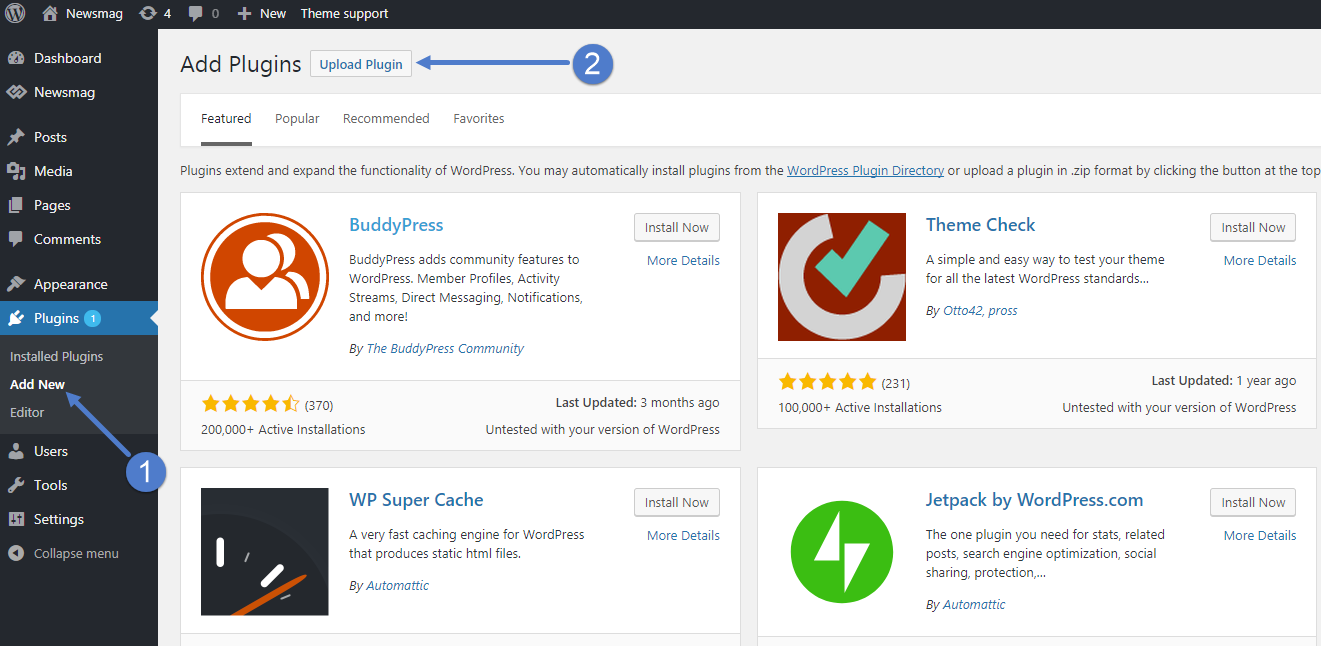Click the BuddyPress plugin logo
Viewport: 1321px width, 646px height.
point(265,277)
